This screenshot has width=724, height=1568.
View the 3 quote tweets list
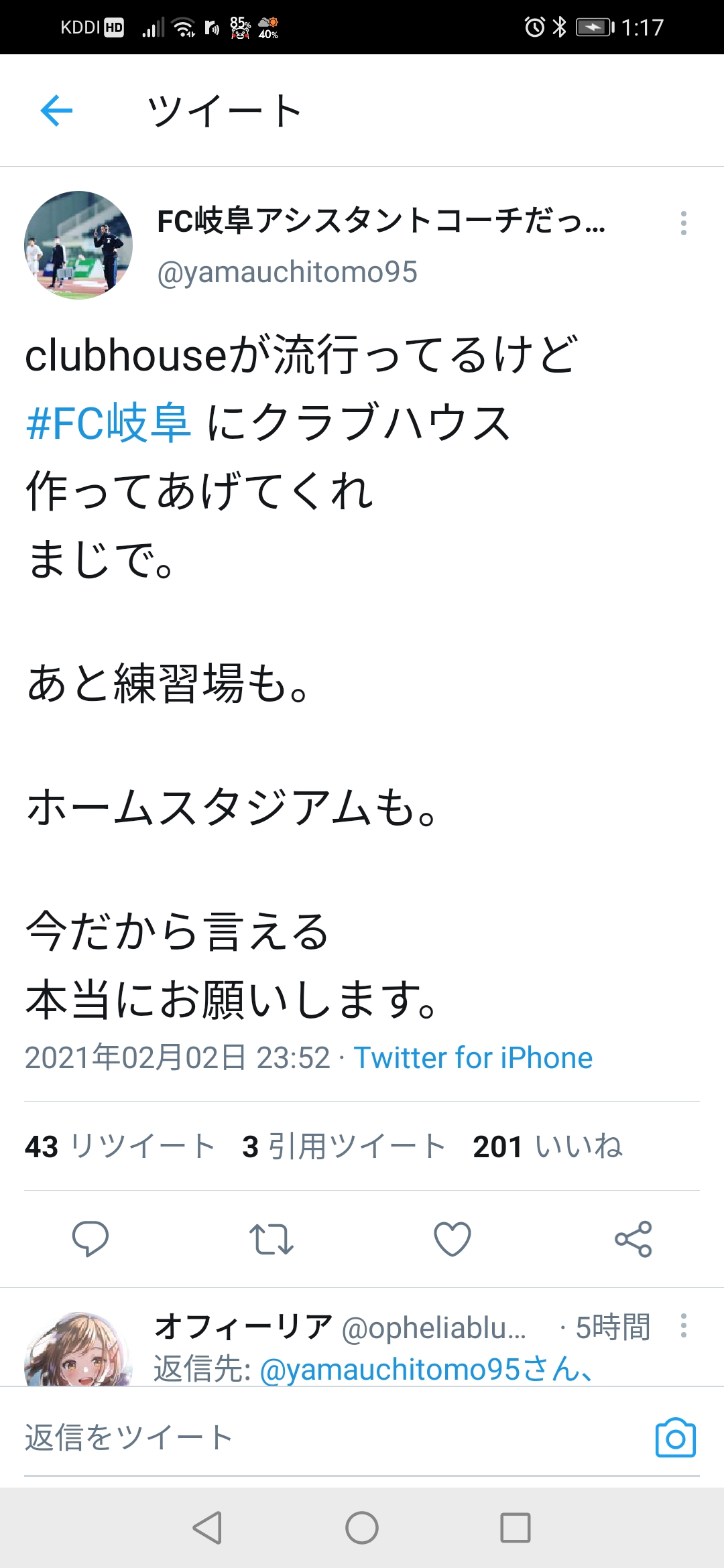tap(345, 1147)
